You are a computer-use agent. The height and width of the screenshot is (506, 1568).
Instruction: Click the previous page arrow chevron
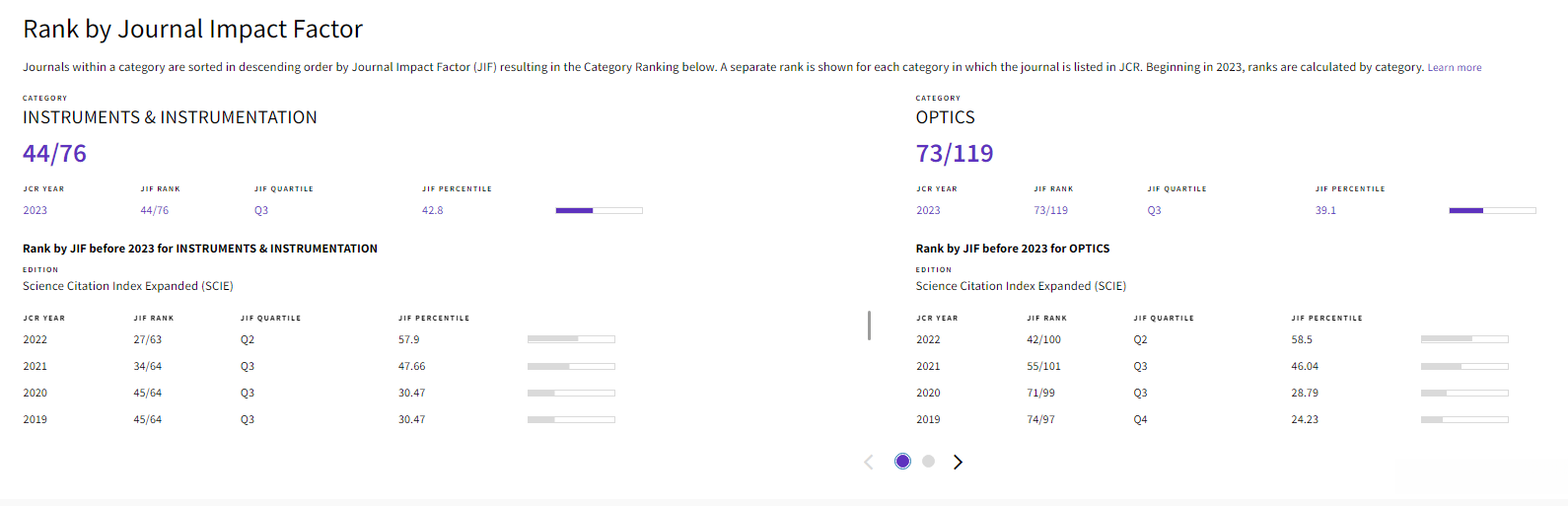click(x=869, y=462)
